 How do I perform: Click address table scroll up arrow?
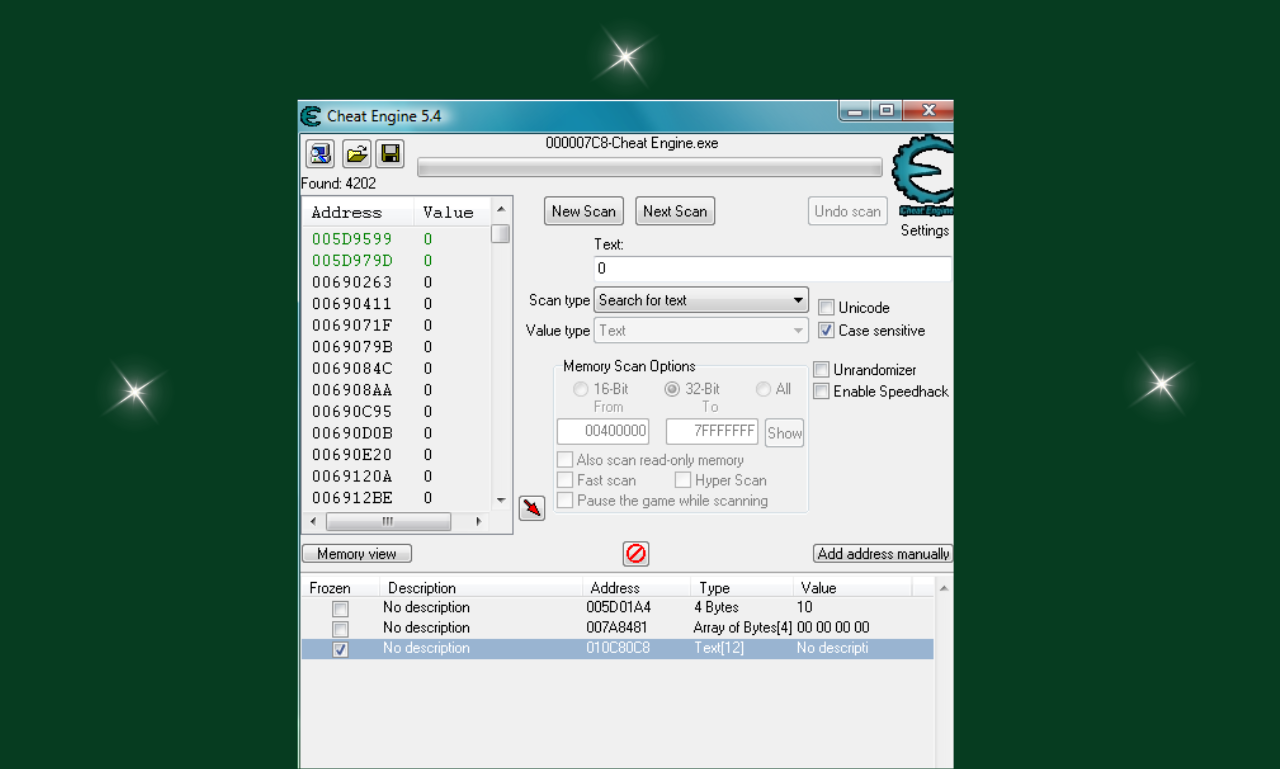click(944, 588)
